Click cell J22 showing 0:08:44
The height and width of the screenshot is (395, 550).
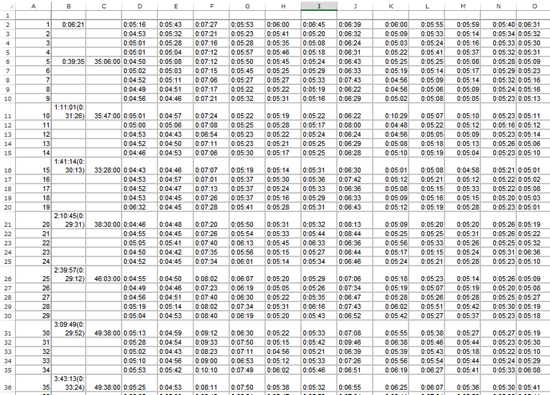355,234
